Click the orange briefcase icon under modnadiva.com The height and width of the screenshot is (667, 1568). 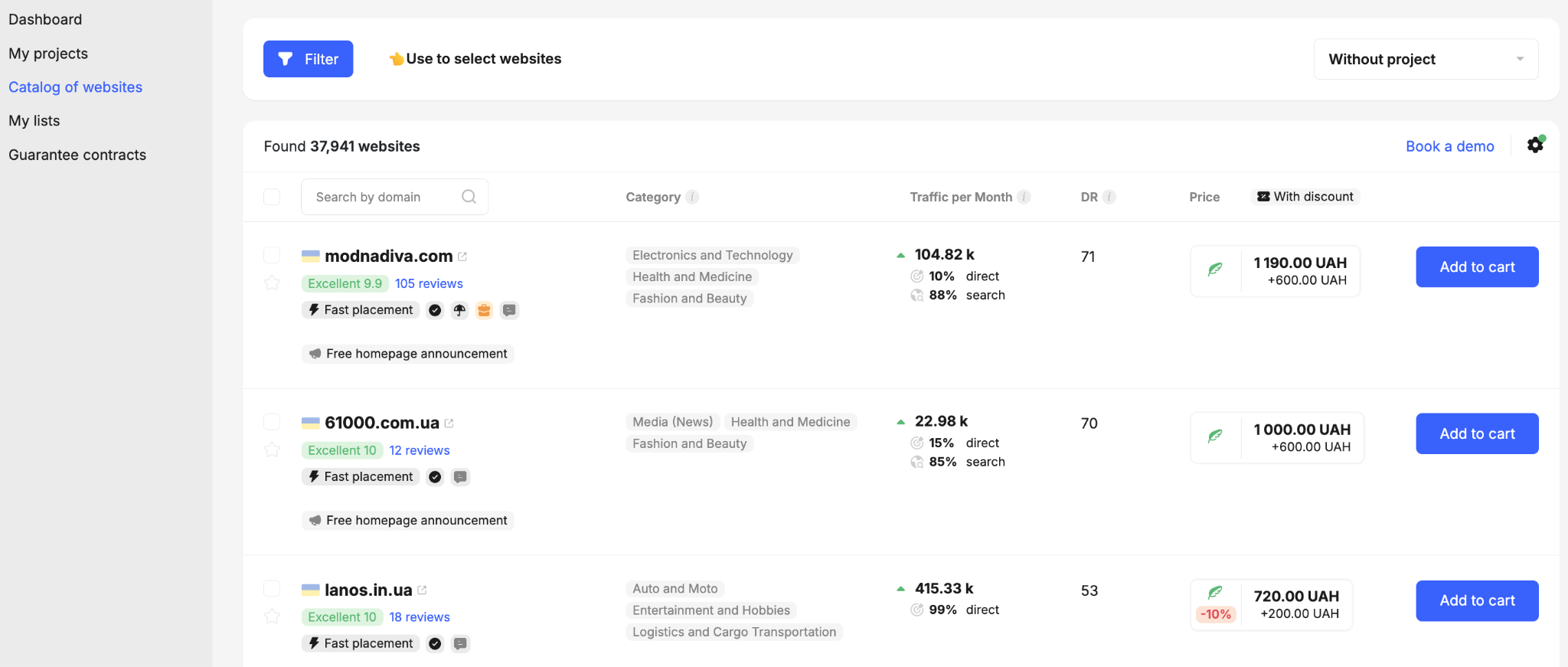pos(484,310)
